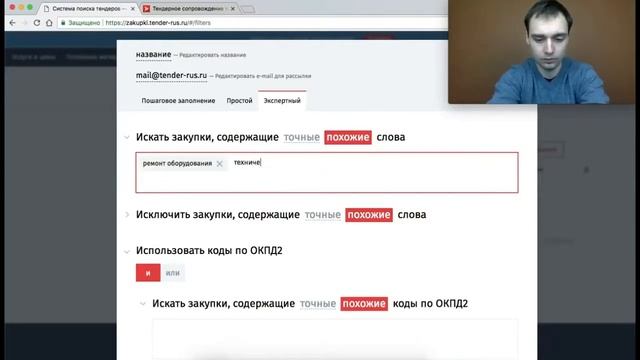The image size is (640, 360).
Task: Edit the filter name 'название'
Action: click(x=153, y=55)
